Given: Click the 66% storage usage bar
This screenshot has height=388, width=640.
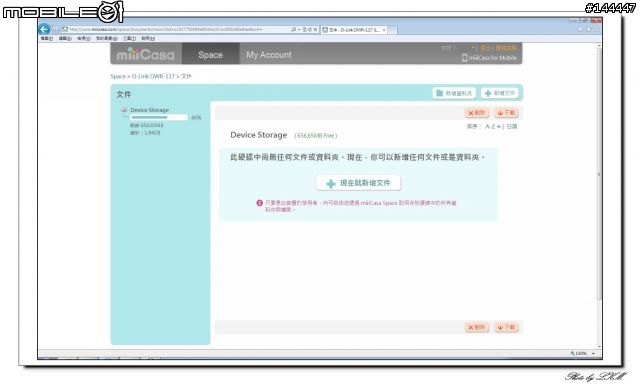Looking at the screenshot, I should (159, 118).
